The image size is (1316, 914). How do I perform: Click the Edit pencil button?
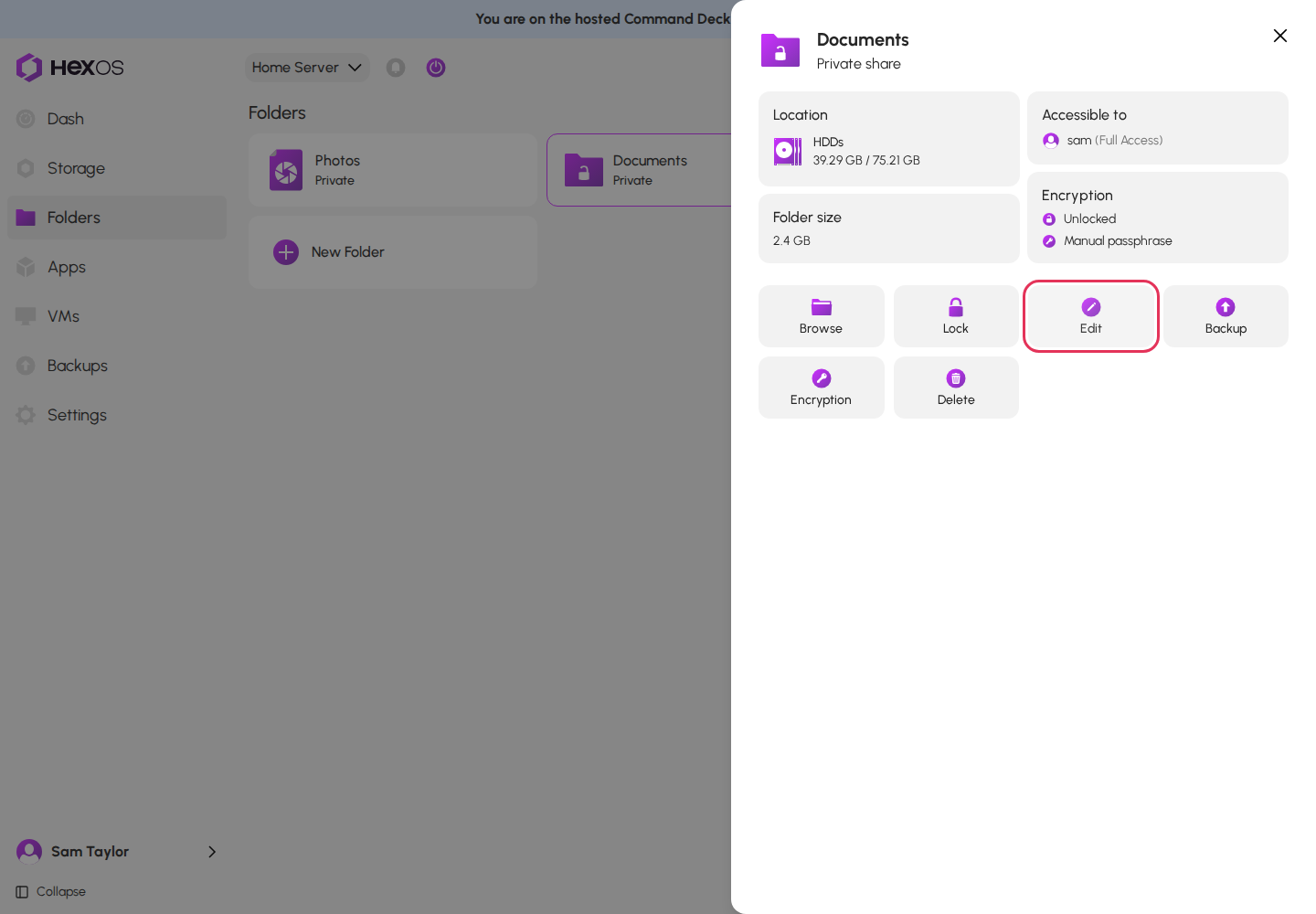1091,316
